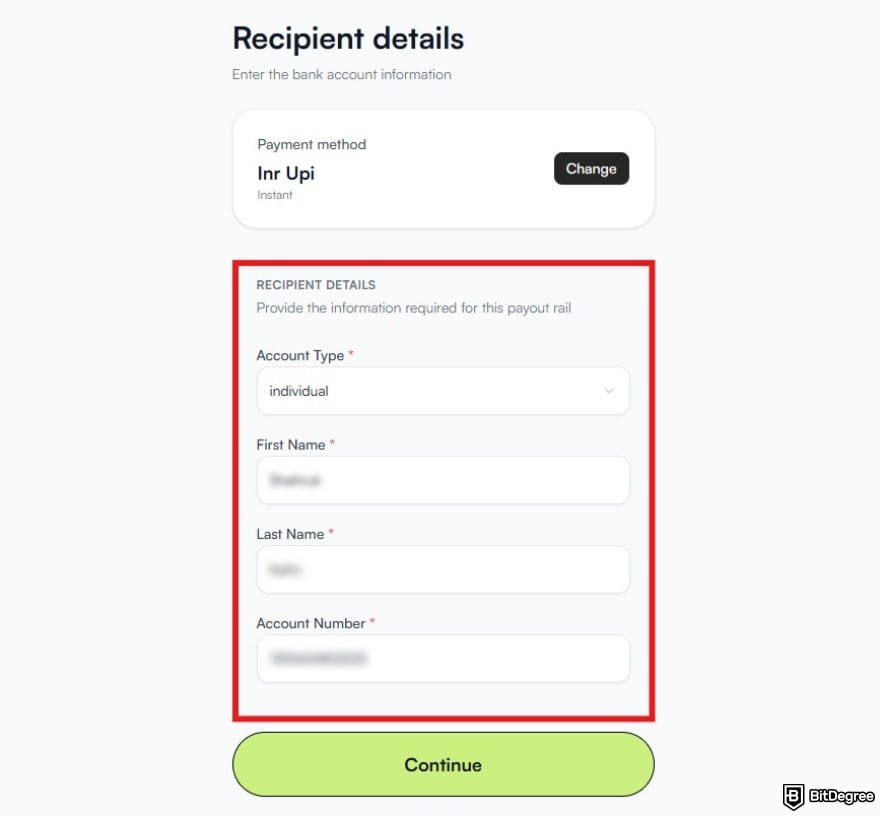Select the square "B" badge in the BitDegree watermark
This screenshot has width=880, height=816.
[x=793, y=797]
